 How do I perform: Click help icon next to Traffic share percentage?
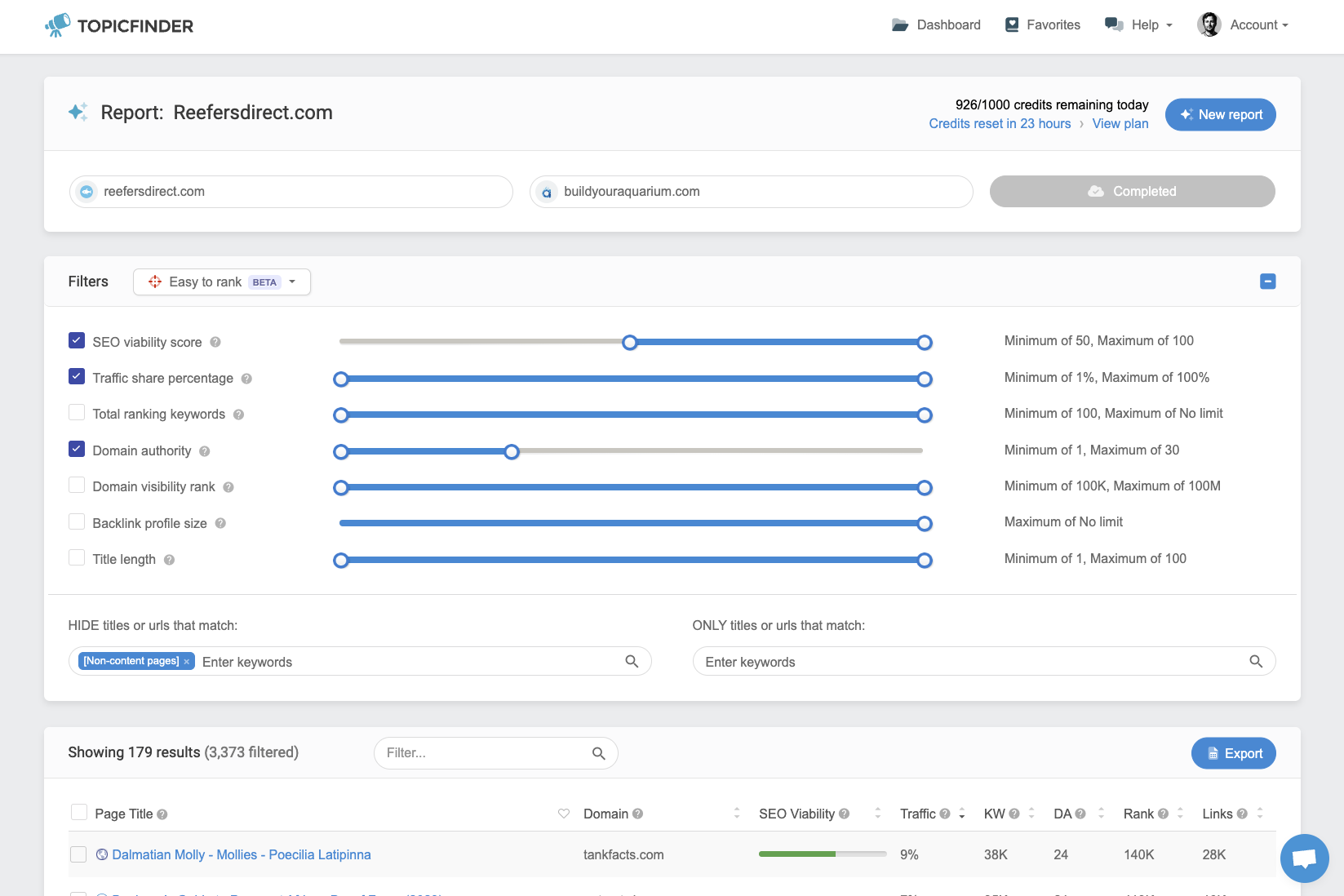(246, 379)
